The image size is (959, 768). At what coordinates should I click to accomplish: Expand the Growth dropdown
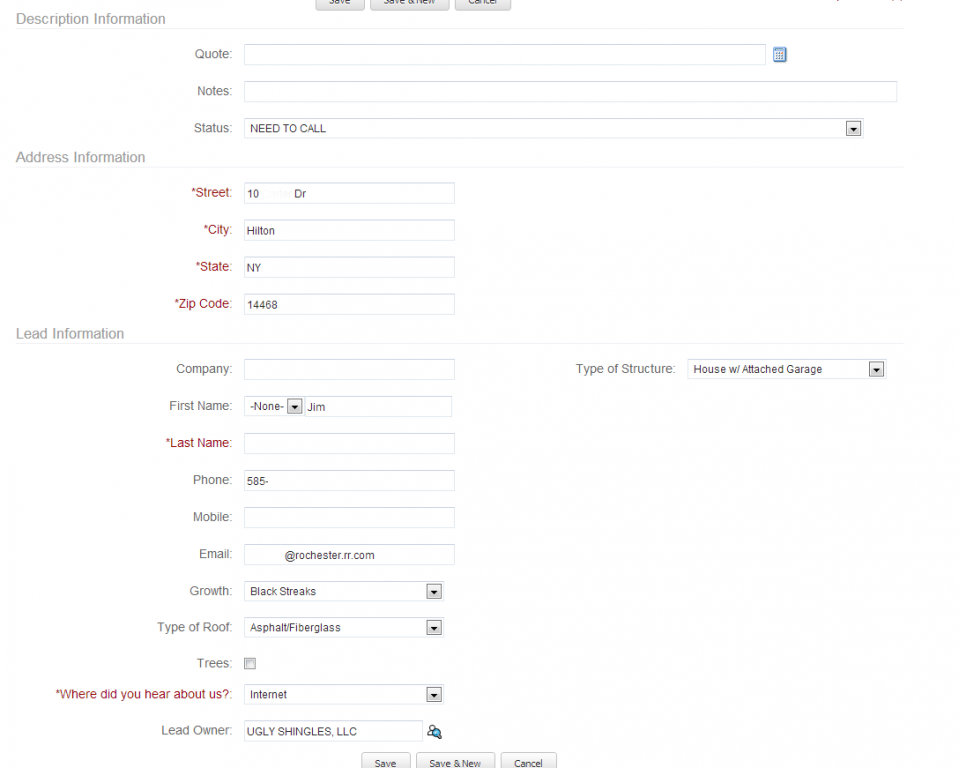point(434,592)
